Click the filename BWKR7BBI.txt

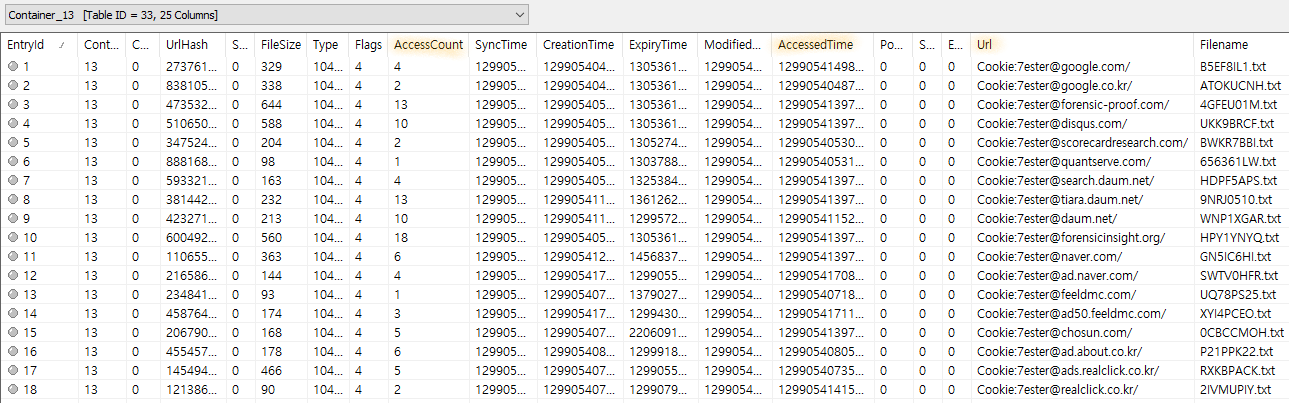pos(1238,142)
